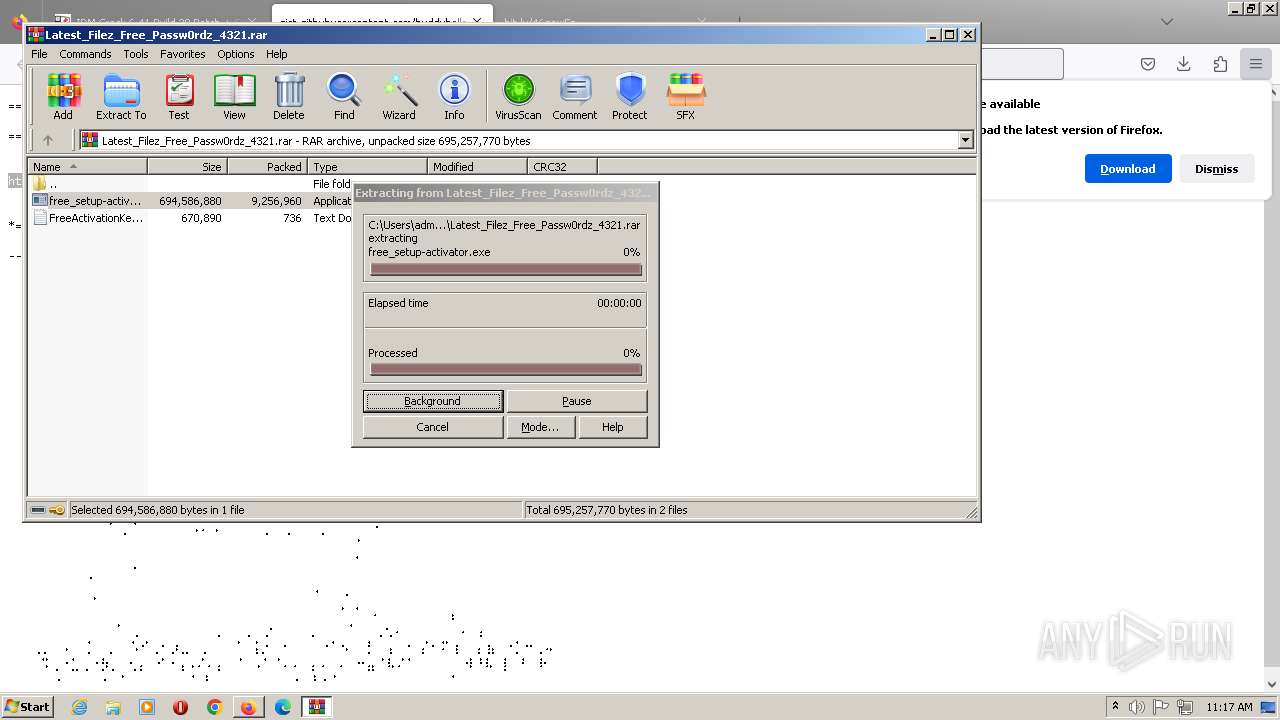Click the Delete trash can icon
The height and width of the screenshot is (720, 1280).
point(289,97)
